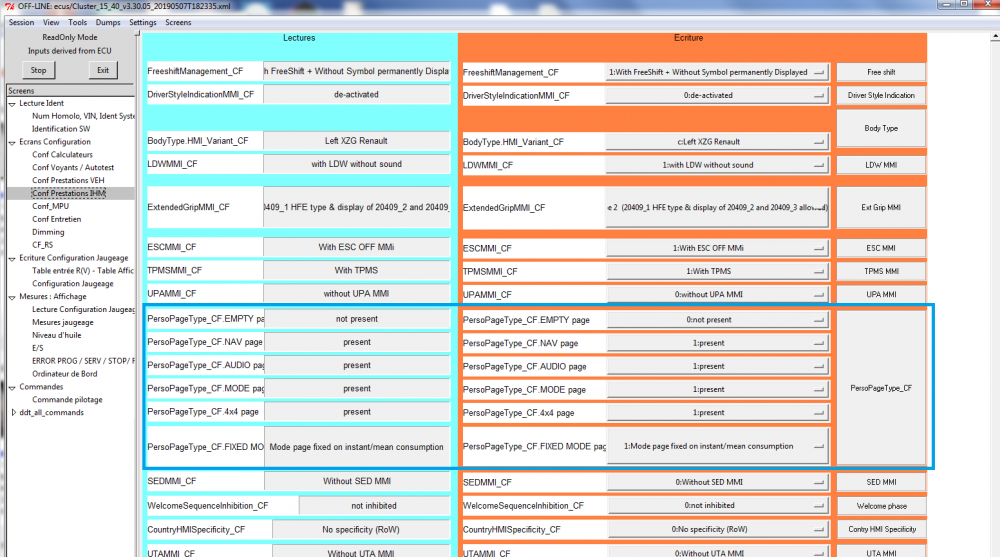Open PersoPageType_CF.NAV page dropdown
This screenshot has width=1000, height=557.
pyautogui.click(x=717, y=343)
